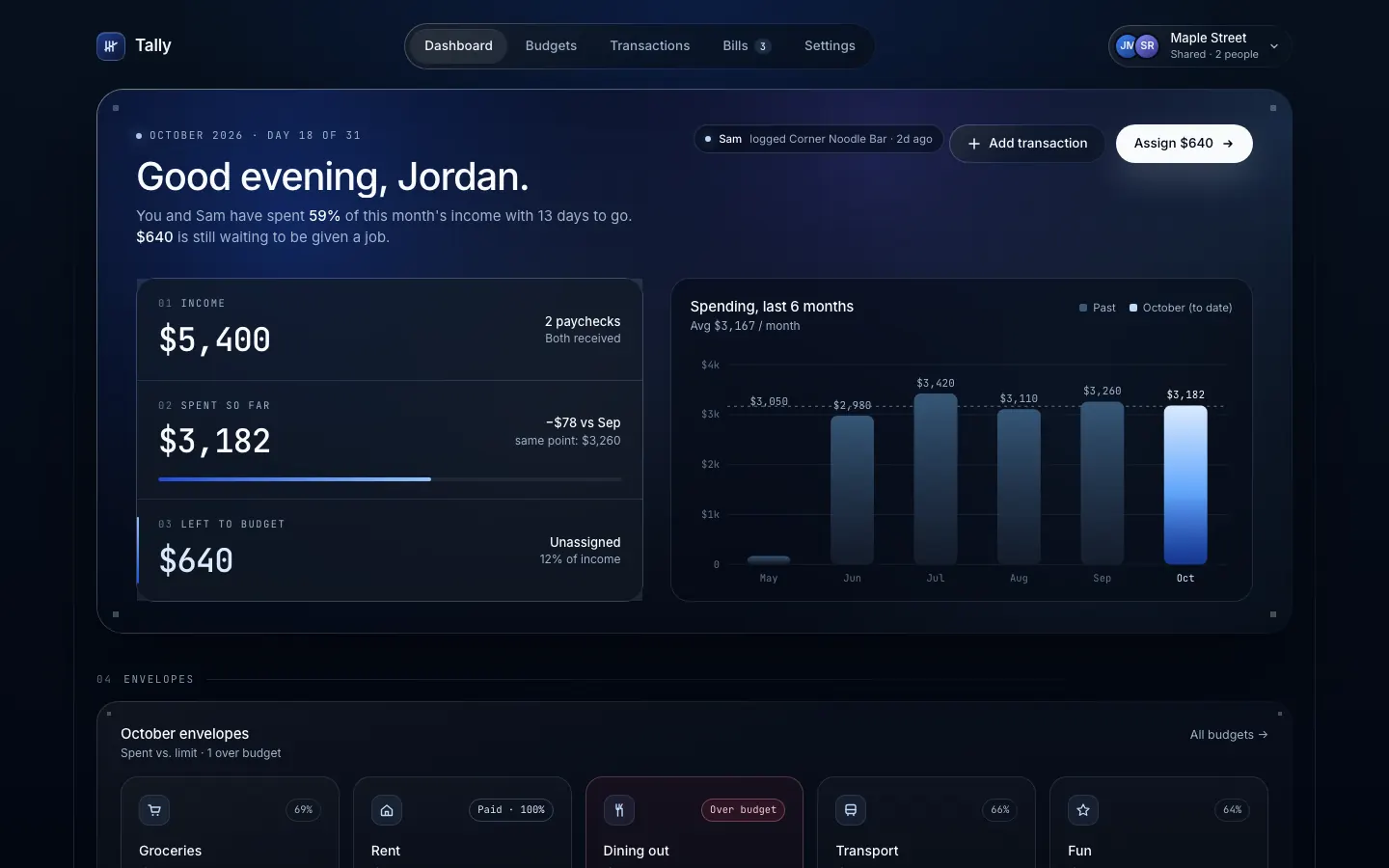Click the Paid · 100% badge on Rent
Screen dimensions: 1389x868
[511, 810]
